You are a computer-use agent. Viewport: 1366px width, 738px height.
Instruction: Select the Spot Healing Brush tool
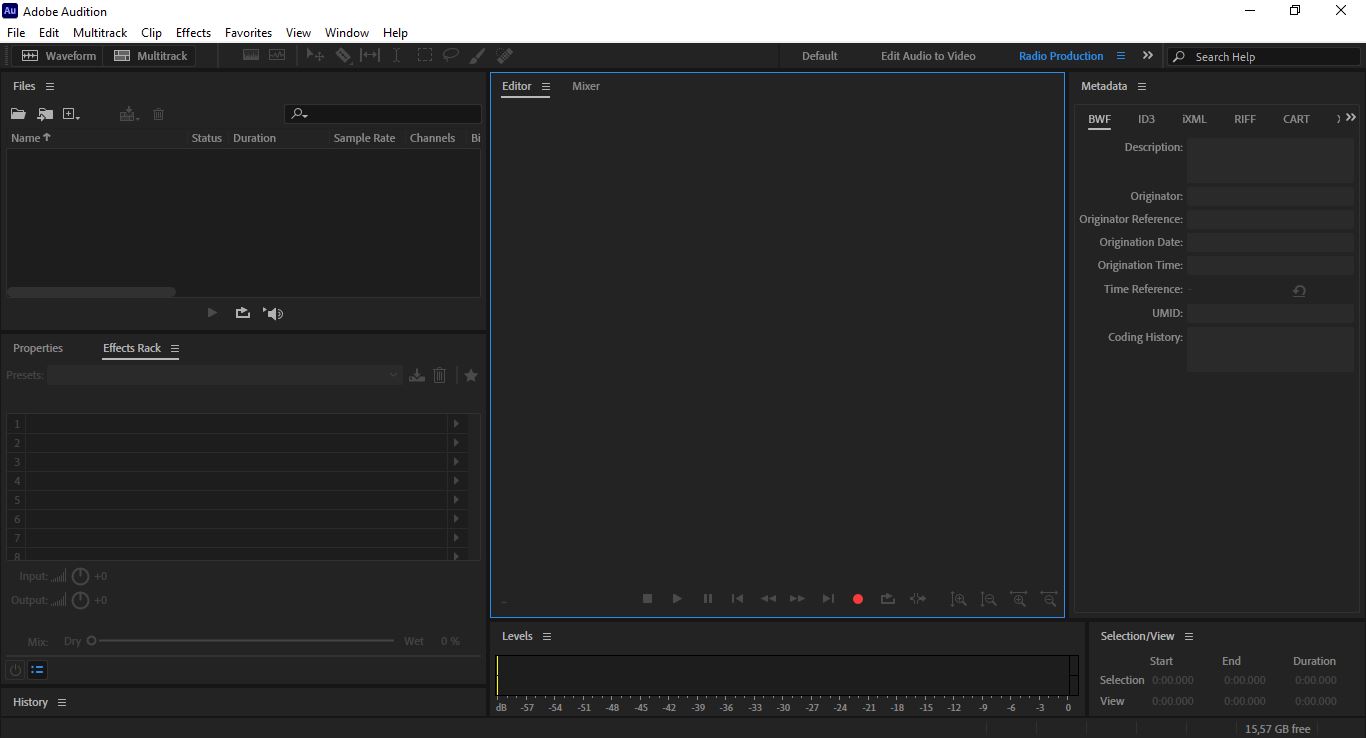coord(505,56)
